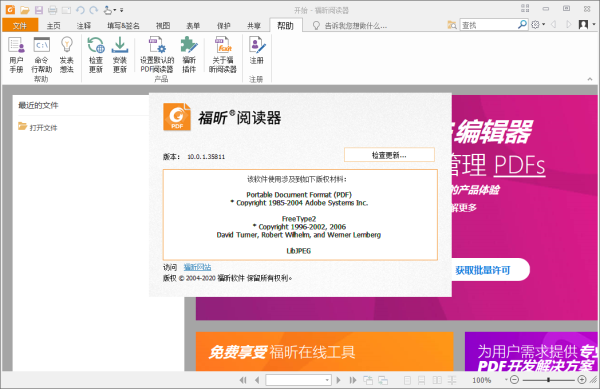Click the next view icon in status bar
600x389 pixels.
click(x=383, y=380)
